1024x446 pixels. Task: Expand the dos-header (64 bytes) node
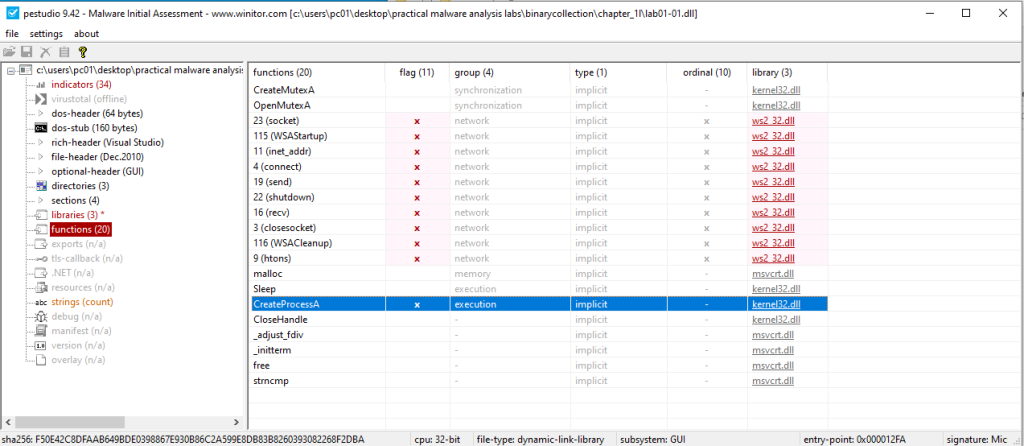click(40, 113)
